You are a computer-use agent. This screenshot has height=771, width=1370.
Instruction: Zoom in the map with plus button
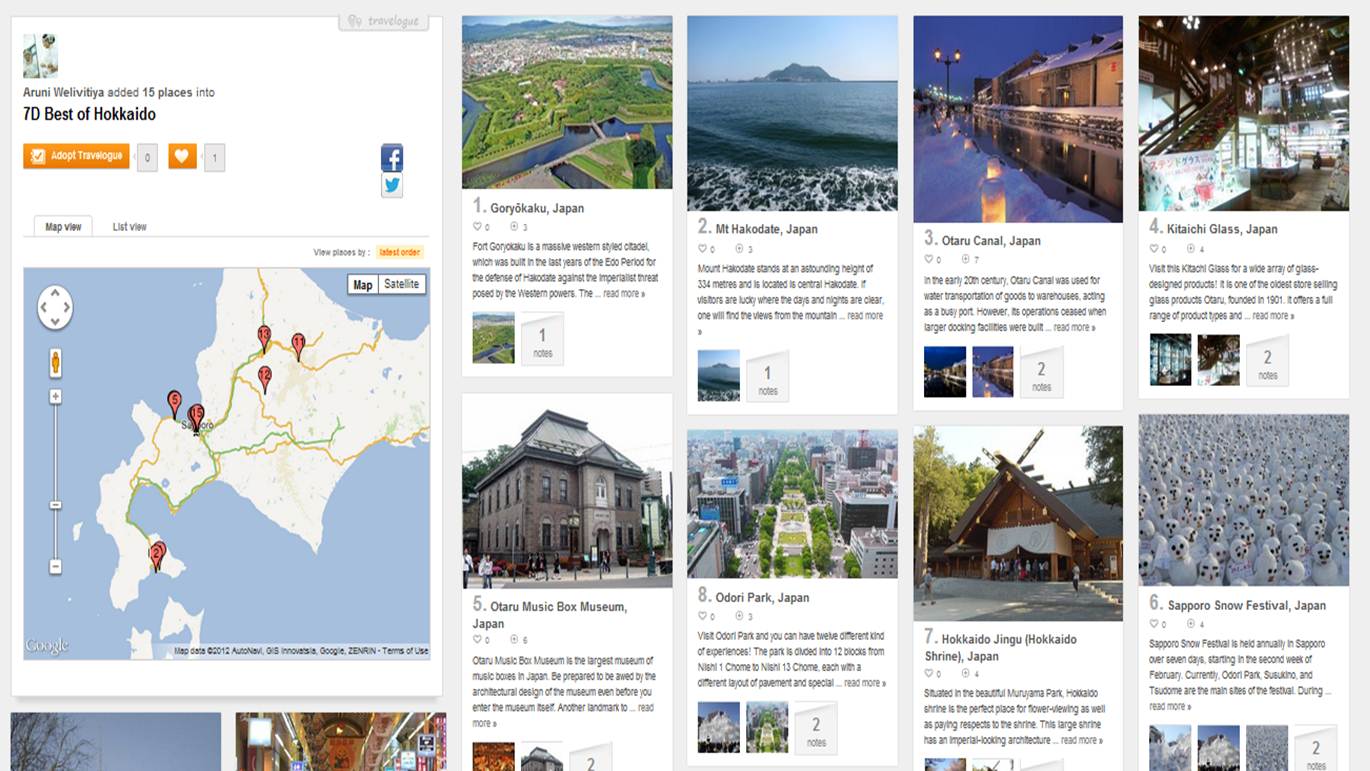55,397
